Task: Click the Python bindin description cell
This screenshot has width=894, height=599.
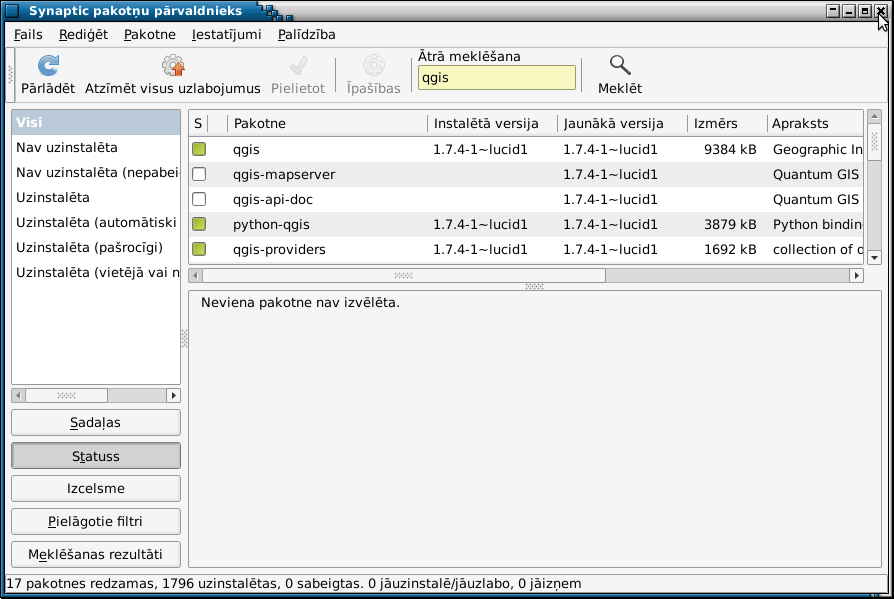Action: pyautogui.click(x=818, y=225)
